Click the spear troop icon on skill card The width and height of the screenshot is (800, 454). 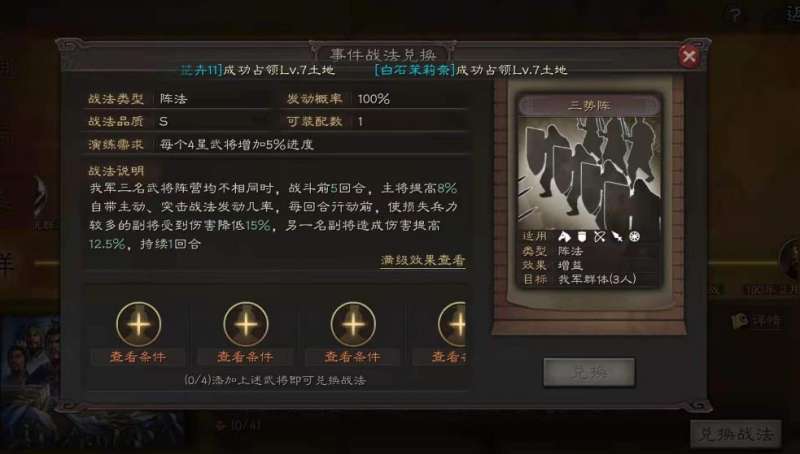tap(617, 236)
